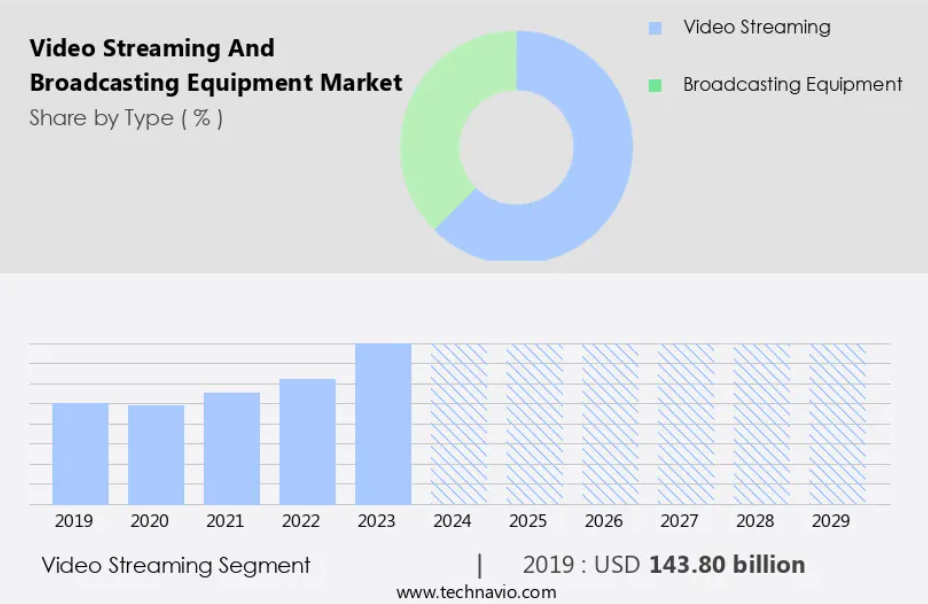
Task: Select the Broadcasting Equipment legend label
Action: click(792, 85)
